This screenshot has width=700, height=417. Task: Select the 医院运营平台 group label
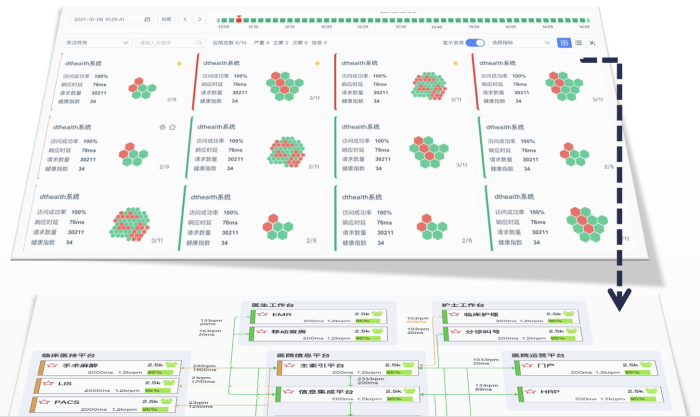538,355
